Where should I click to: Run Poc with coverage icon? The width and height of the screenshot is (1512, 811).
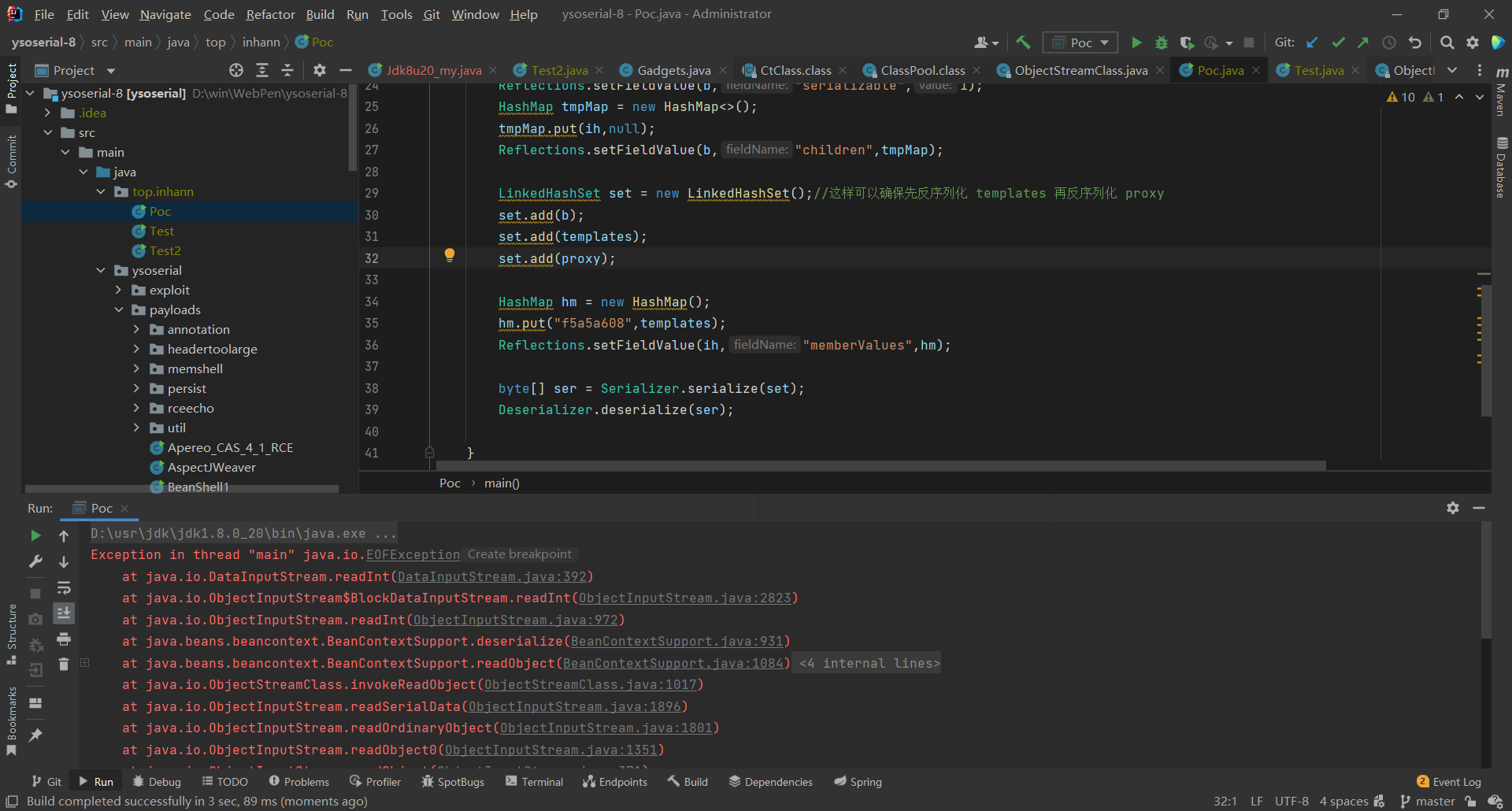pos(1187,43)
